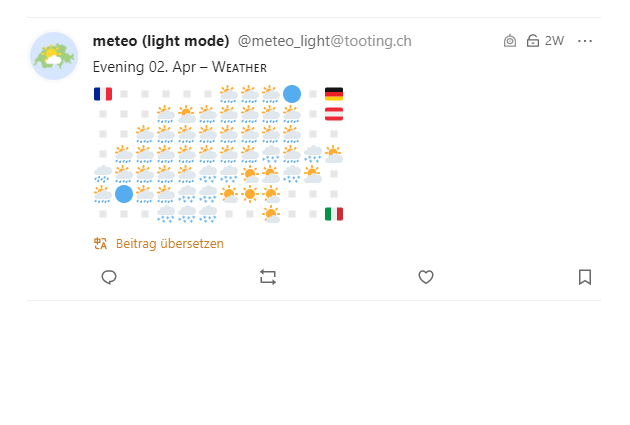The height and width of the screenshot is (425, 630).
Task: Open the three-dots more options menu
Action: tap(585, 41)
